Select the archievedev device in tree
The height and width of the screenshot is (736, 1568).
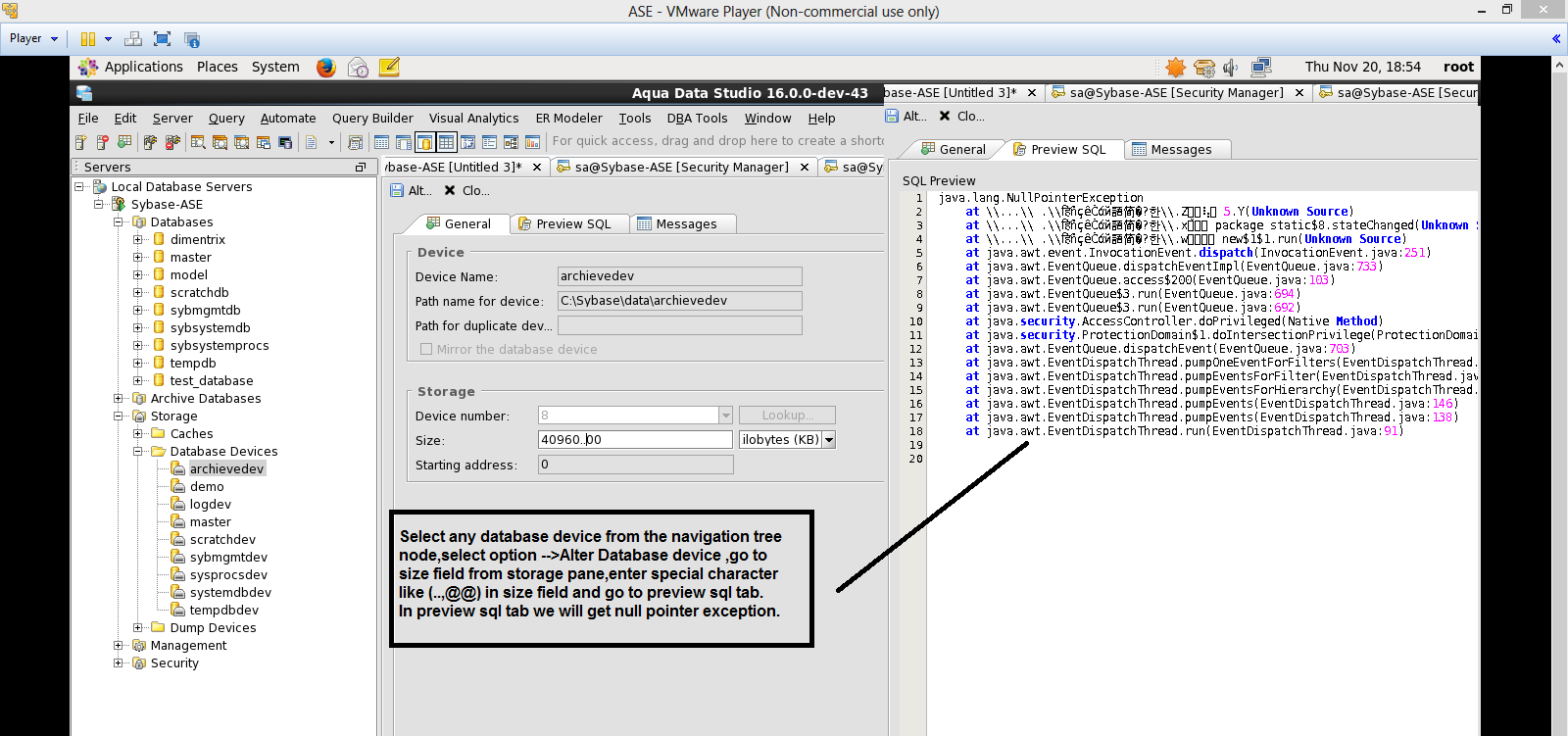coord(226,469)
